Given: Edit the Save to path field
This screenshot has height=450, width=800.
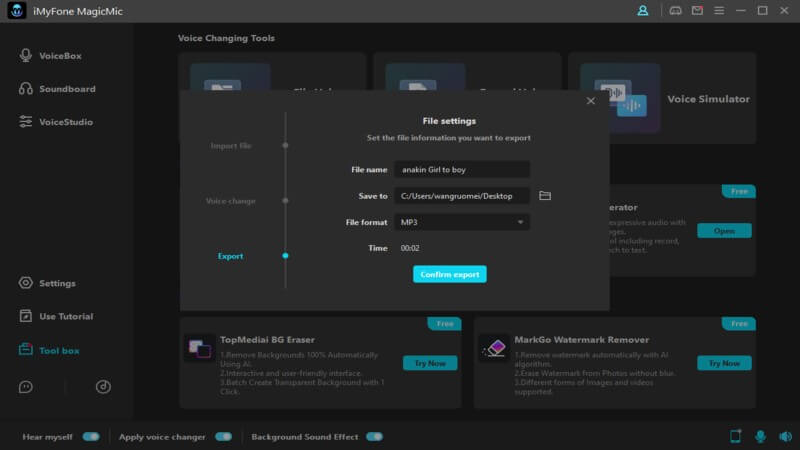Looking at the screenshot, I should point(462,196).
